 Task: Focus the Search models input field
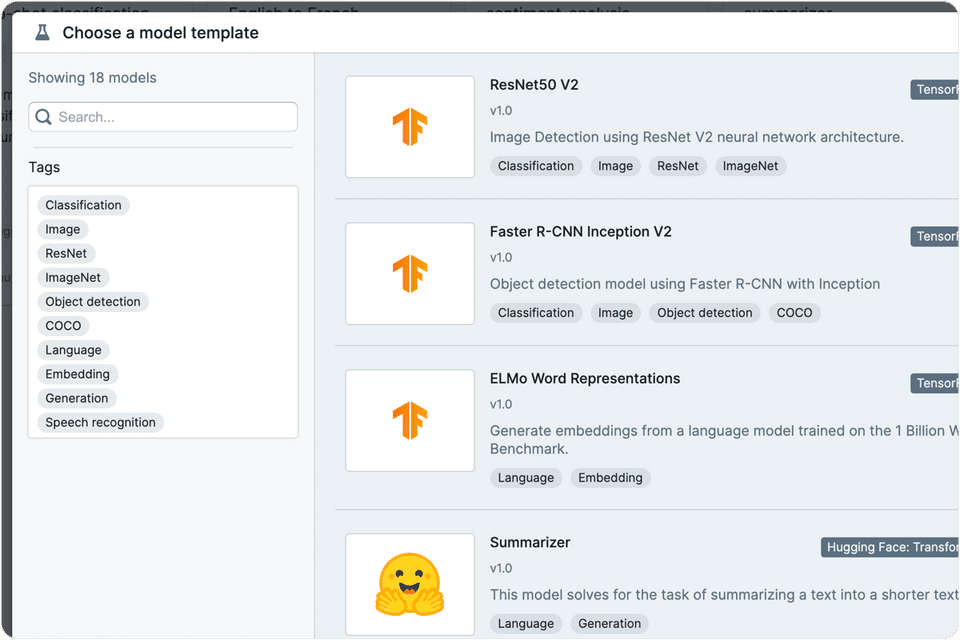(x=163, y=117)
